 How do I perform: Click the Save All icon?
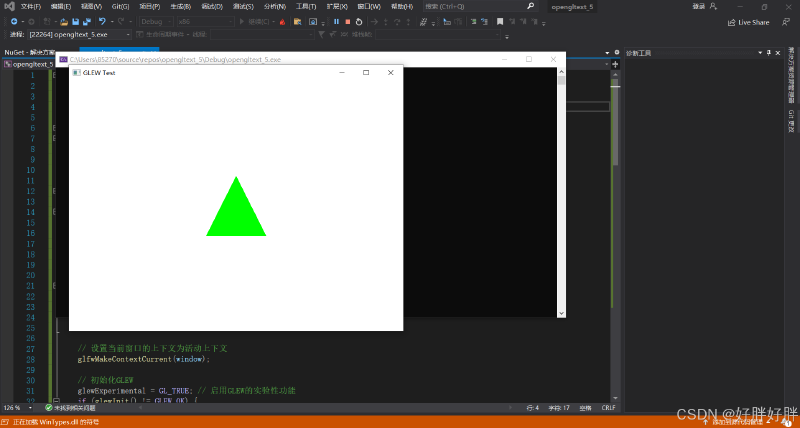tap(86, 22)
